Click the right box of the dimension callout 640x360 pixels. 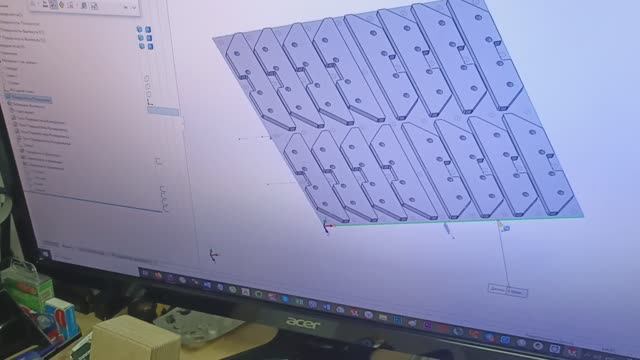click(x=517, y=292)
